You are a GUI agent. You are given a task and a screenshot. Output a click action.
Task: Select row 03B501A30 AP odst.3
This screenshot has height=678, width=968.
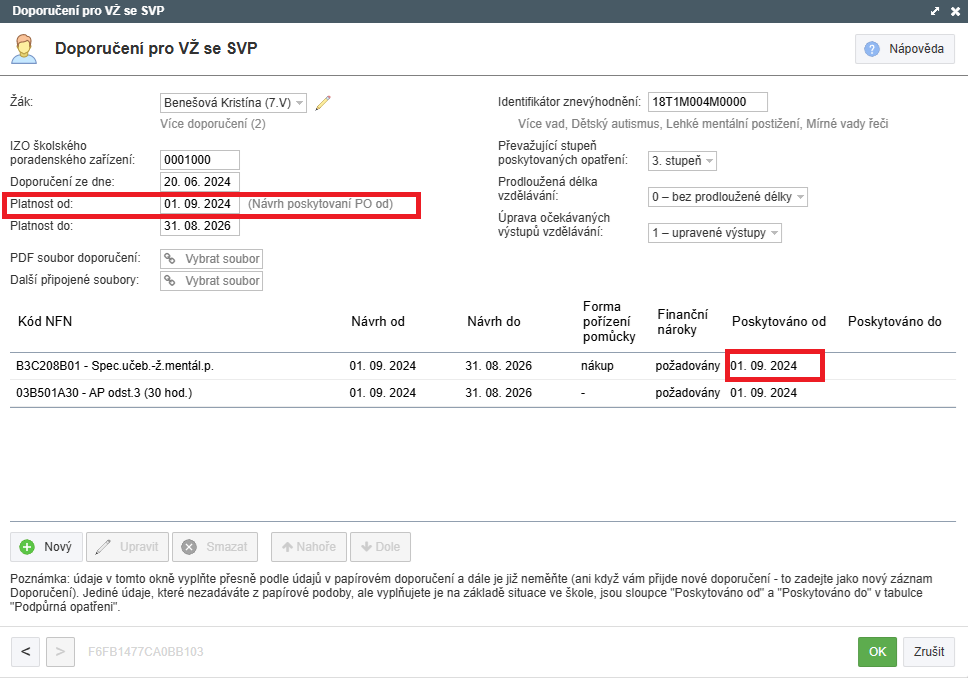click(x=104, y=393)
